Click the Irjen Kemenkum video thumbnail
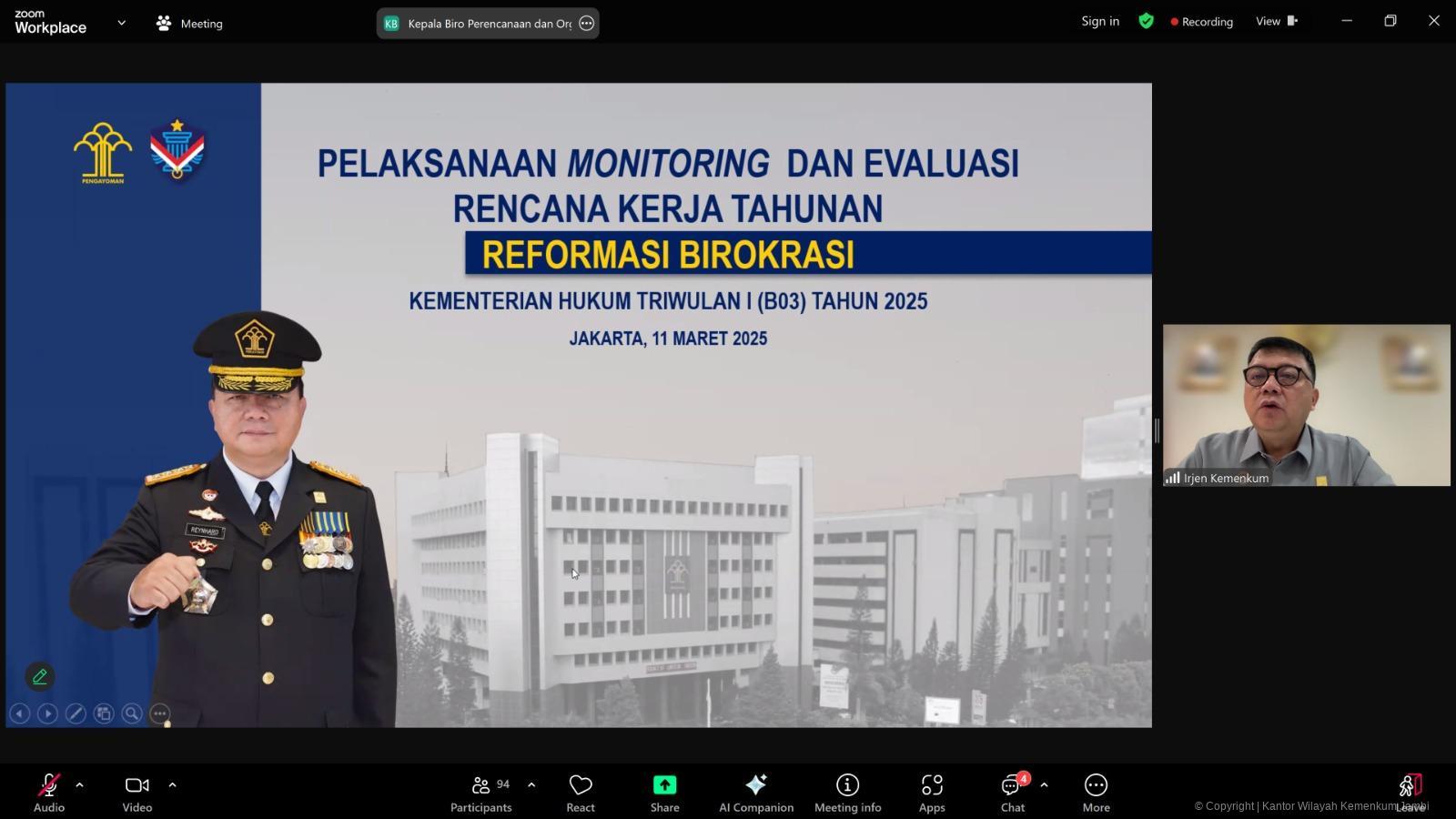The width and height of the screenshot is (1456, 819). (1306, 405)
